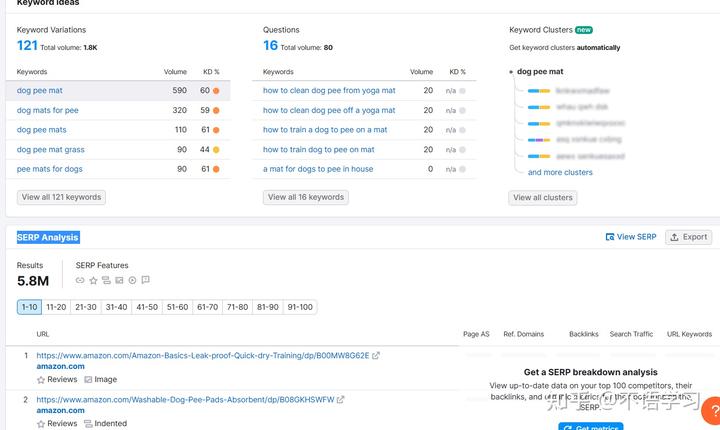This screenshot has height=430, width=720.
Task: Click the yellow KD dot for 'dog pee mat grass'
Action: (x=216, y=150)
